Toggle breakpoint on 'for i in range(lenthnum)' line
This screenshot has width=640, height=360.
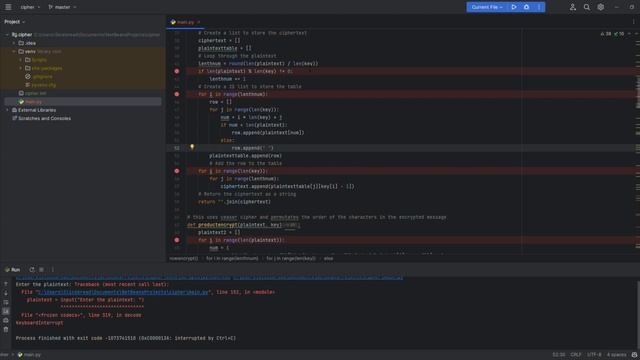coord(177,94)
